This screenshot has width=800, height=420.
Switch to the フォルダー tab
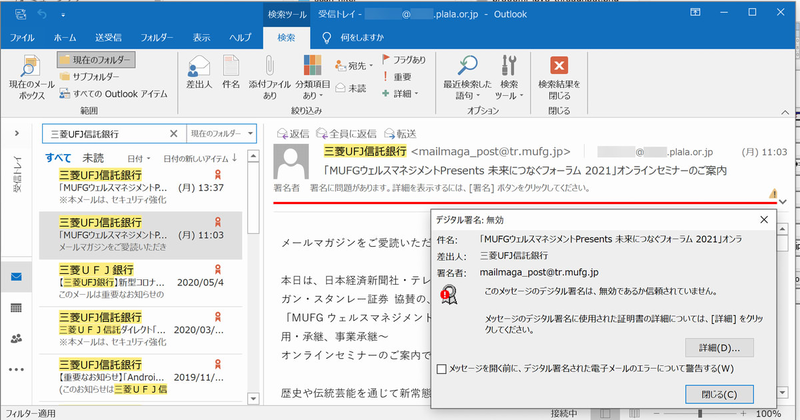click(x=157, y=37)
